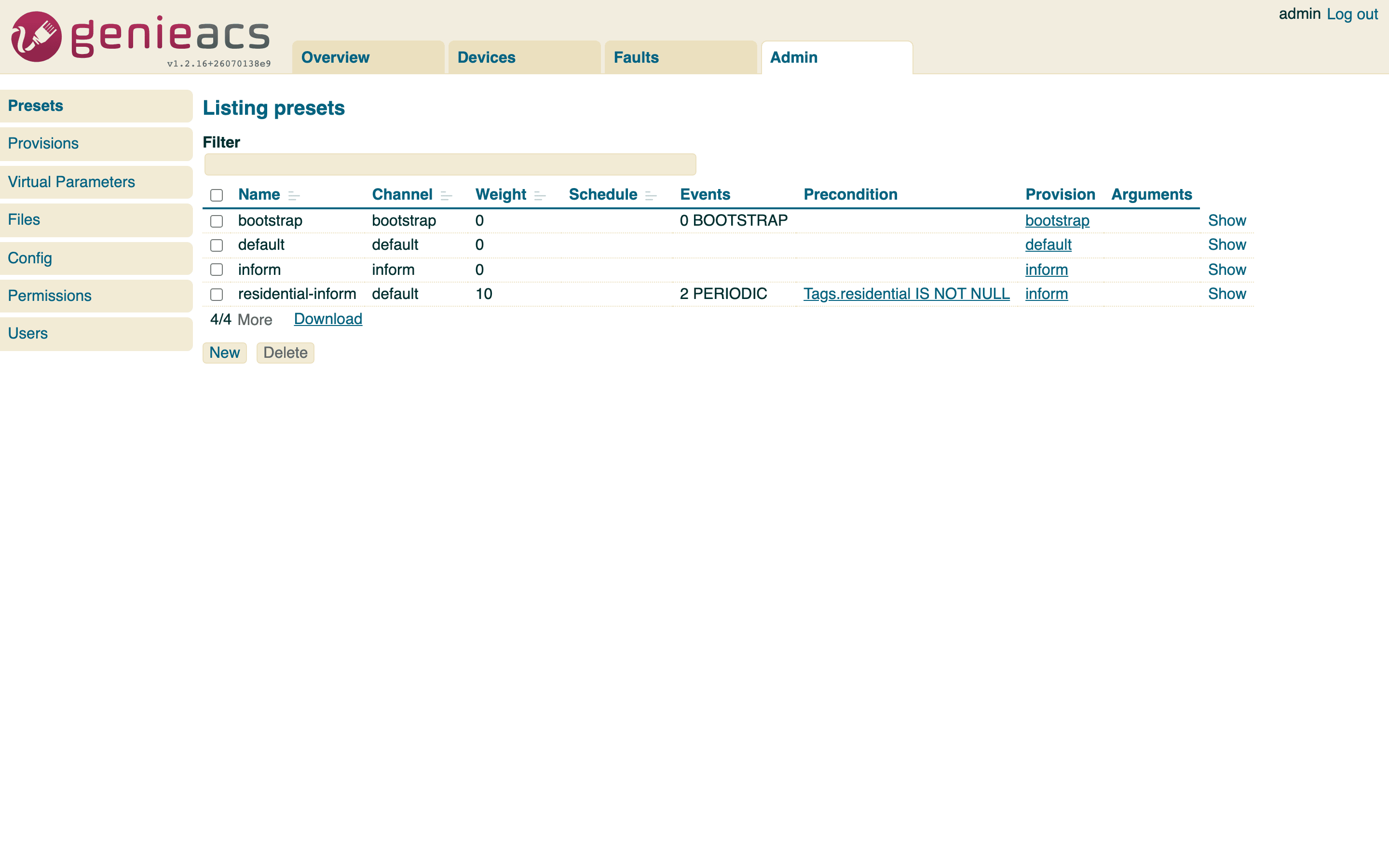The image size is (1389, 868).
Task: Download the presets list
Action: [328, 319]
